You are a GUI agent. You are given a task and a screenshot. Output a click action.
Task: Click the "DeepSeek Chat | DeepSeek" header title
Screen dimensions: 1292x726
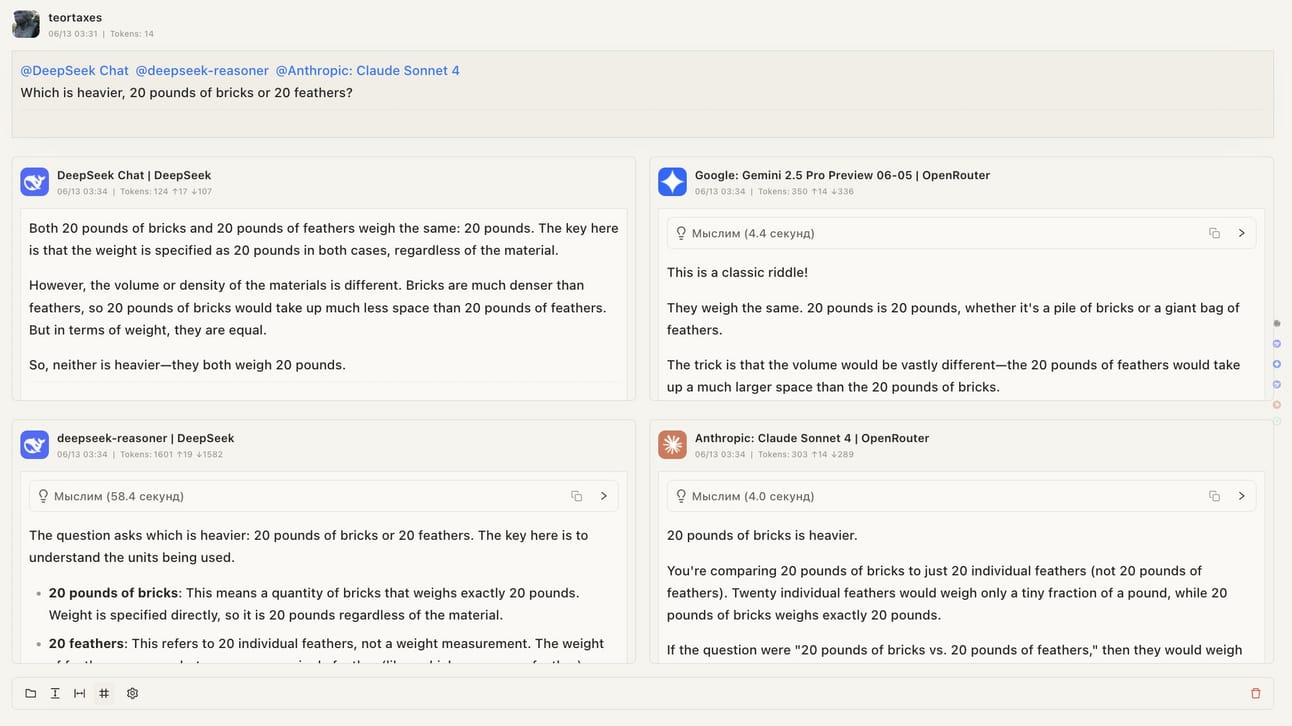134,175
